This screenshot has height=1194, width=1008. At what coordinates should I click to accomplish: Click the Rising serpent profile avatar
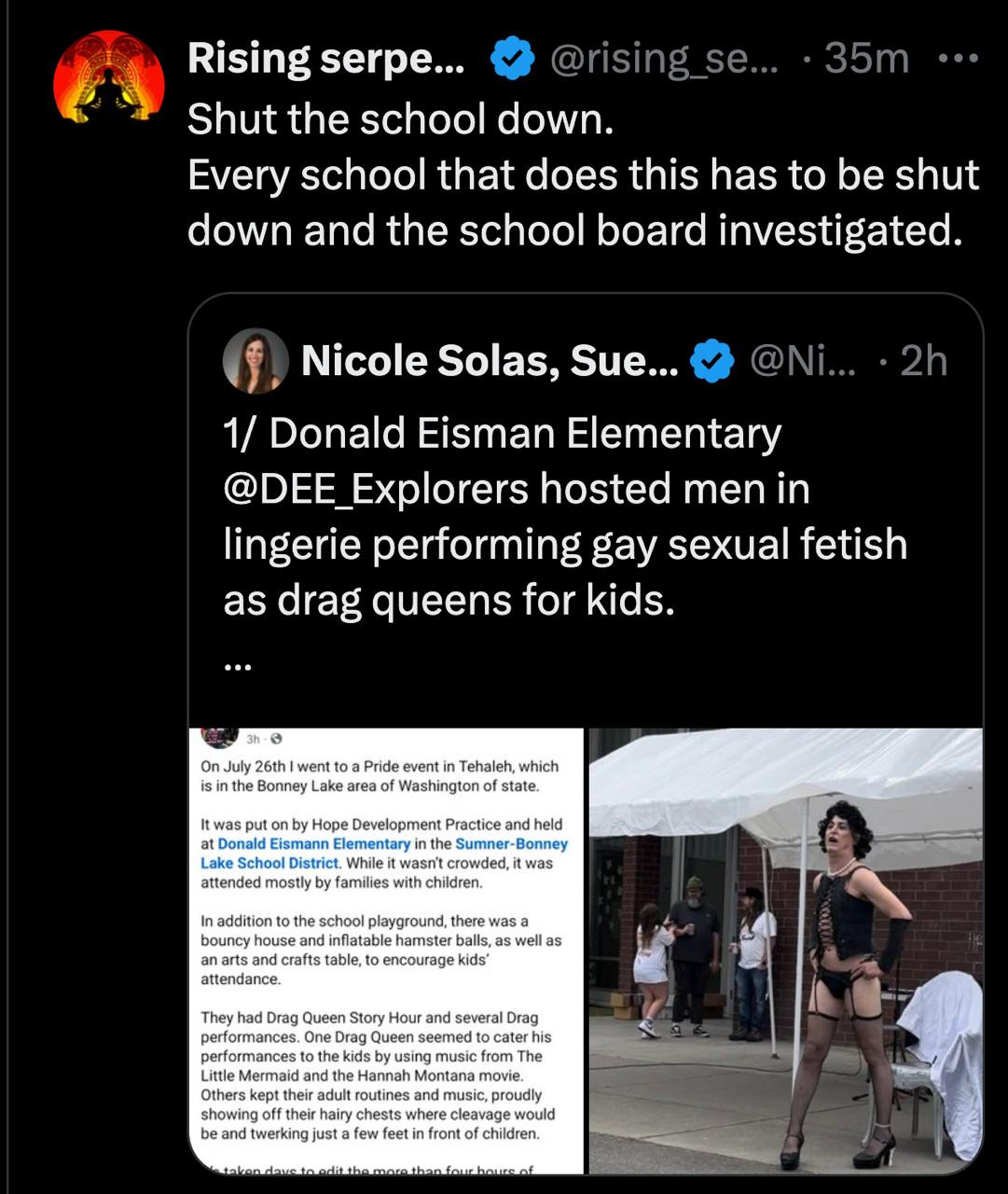[109, 78]
